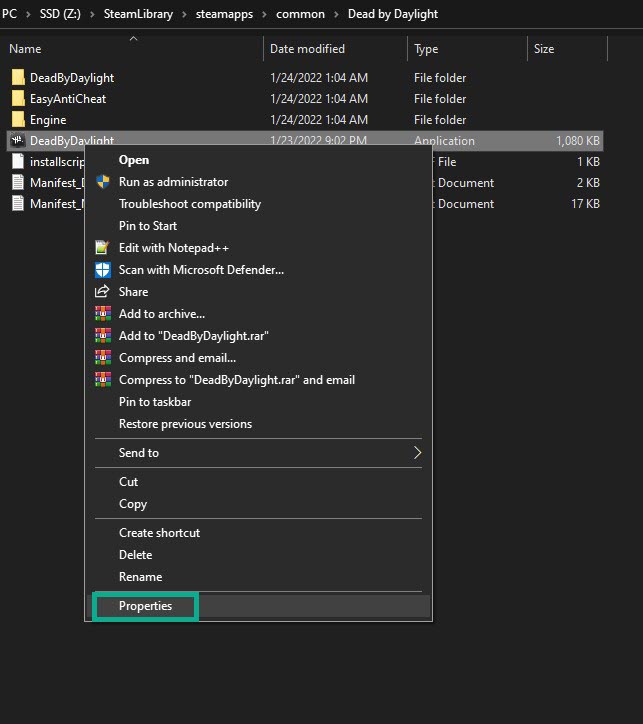Choose Open in the context menu
Image resolution: width=643 pixels, height=724 pixels.
point(134,160)
